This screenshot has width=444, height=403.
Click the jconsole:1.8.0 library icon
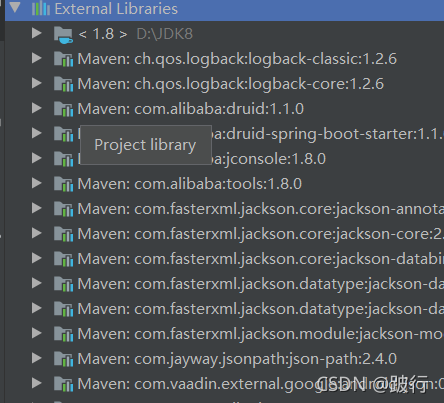[63, 159]
